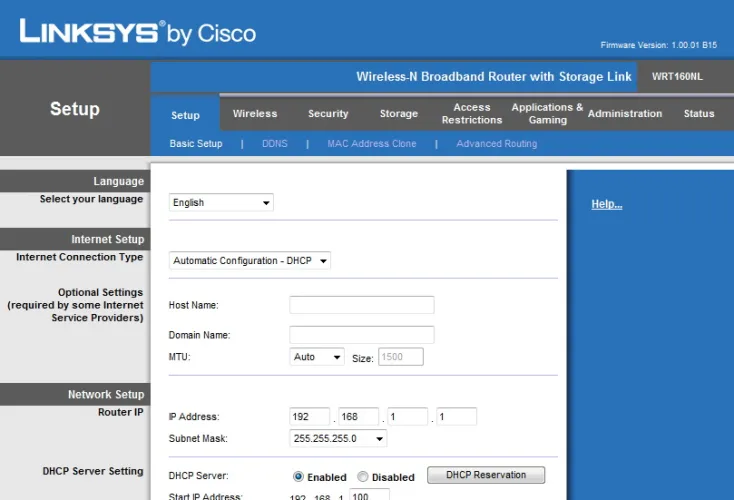This screenshot has width=734, height=500.
Task: Click the MTU Size field
Action: [401, 357]
